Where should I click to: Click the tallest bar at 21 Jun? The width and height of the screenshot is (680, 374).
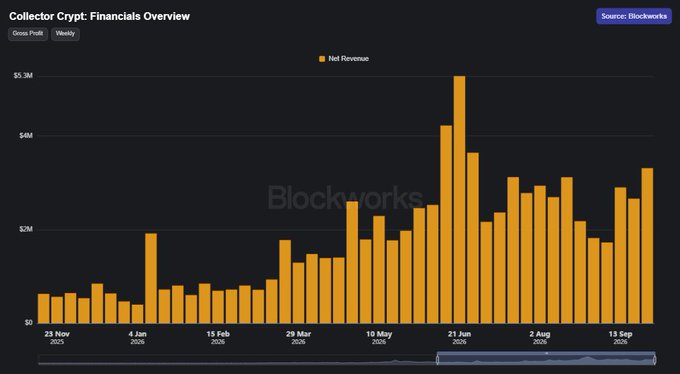[x=459, y=200]
